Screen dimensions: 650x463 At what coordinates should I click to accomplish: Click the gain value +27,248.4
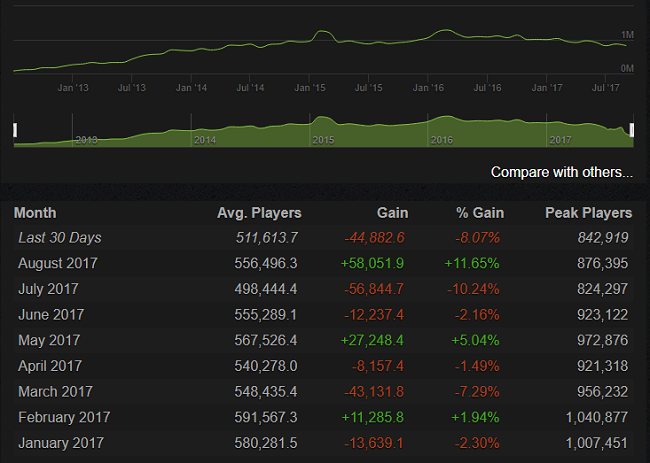pos(372,340)
